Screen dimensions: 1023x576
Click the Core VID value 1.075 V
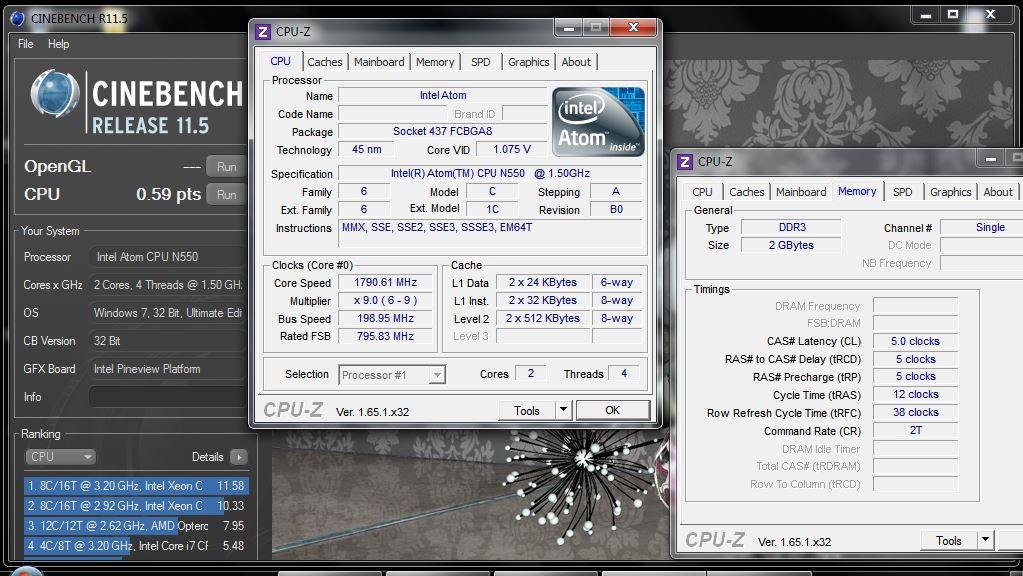click(x=512, y=149)
